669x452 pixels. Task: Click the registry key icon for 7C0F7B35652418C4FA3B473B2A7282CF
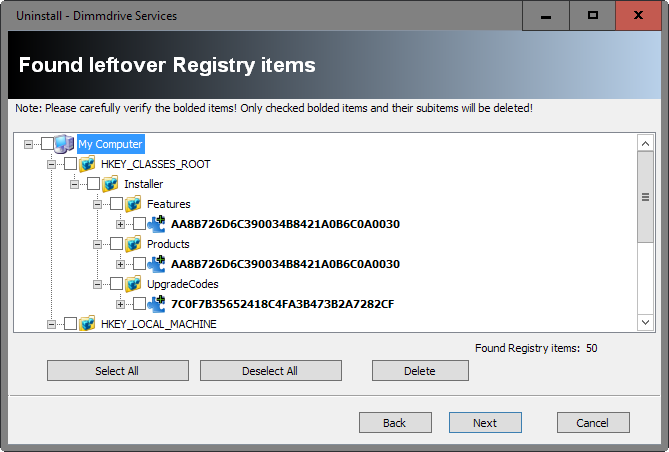157,304
